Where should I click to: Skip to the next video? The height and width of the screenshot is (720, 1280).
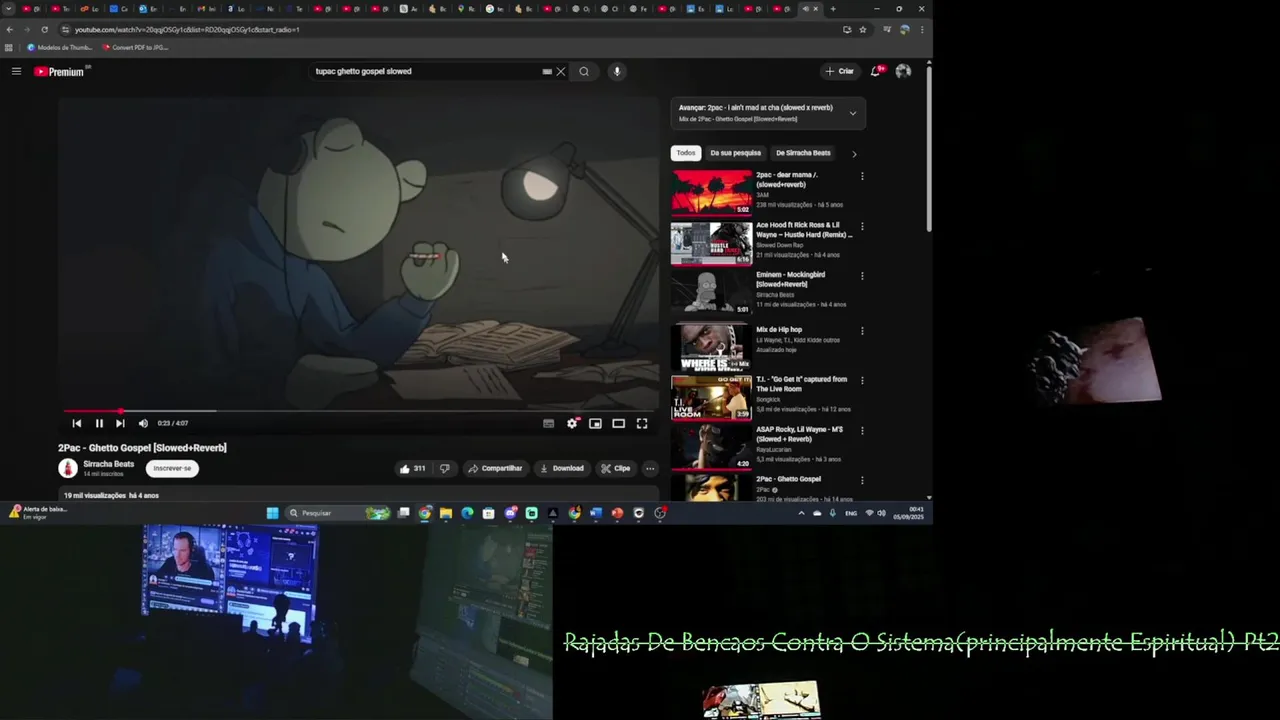click(120, 423)
